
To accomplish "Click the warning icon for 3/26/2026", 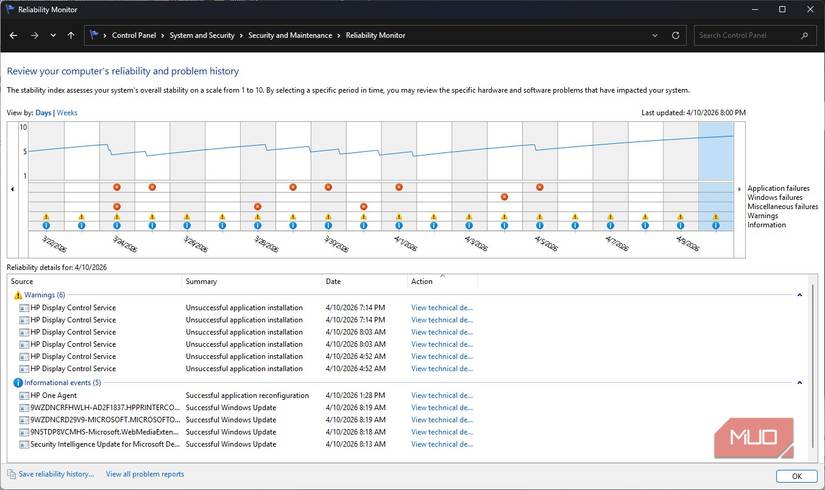I will coord(187,216).
